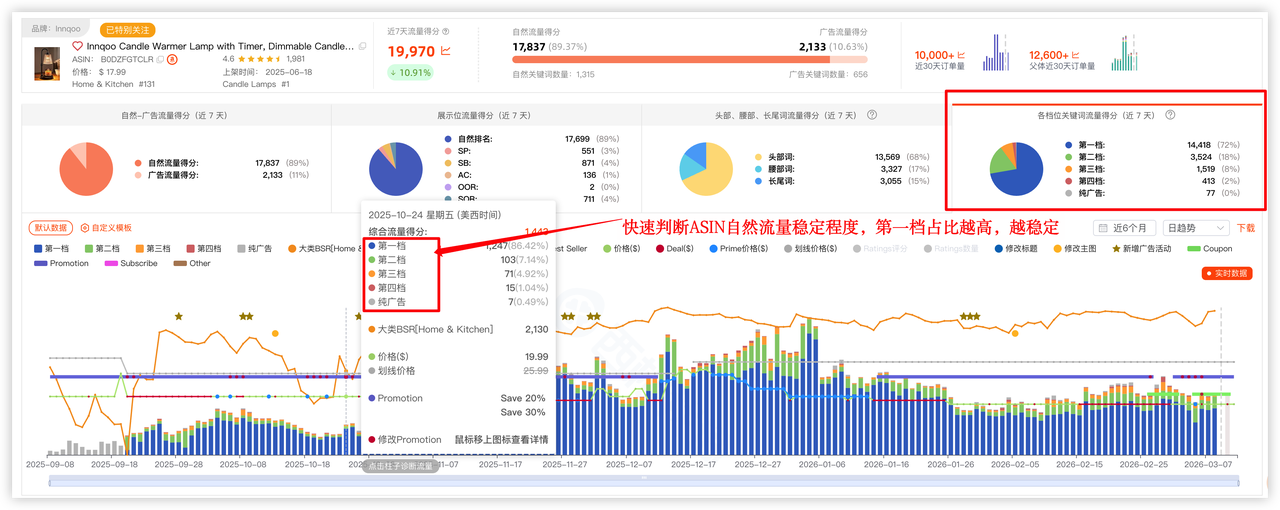The height and width of the screenshot is (510, 1280).
Task: View the 近30天订单量 mini bar chart
Action: [x=997, y=53]
